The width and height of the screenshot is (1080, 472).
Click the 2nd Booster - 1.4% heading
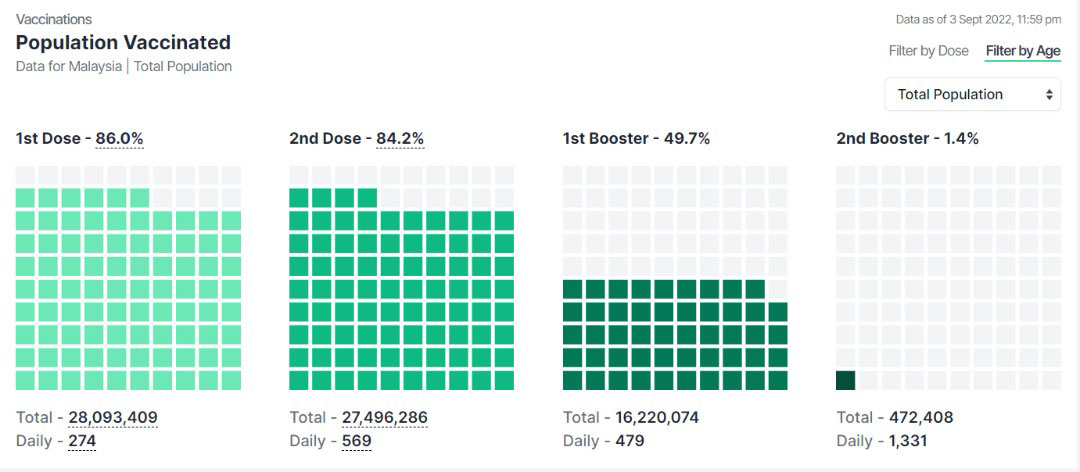pos(907,138)
